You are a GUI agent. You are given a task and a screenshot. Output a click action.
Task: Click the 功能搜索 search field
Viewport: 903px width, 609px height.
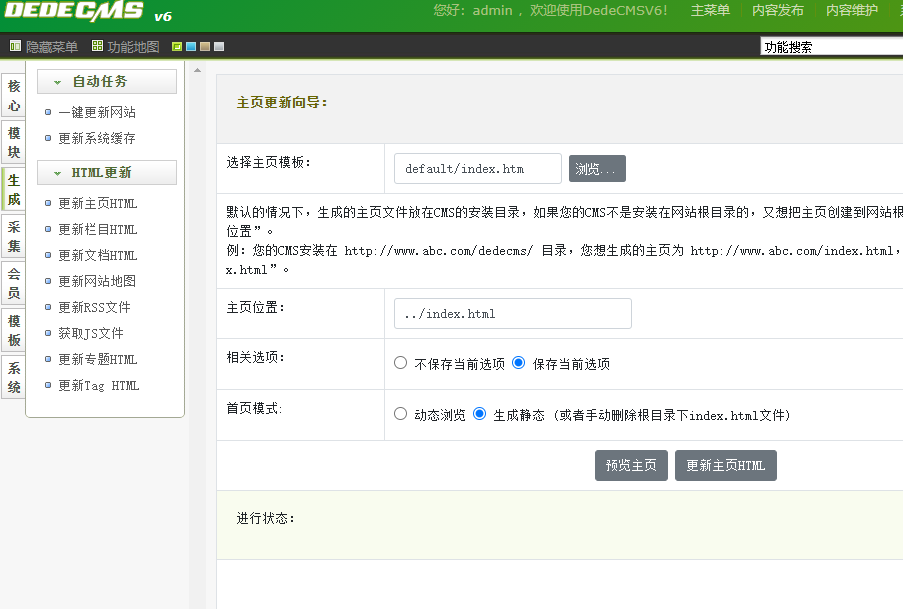(x=832, y=47)
